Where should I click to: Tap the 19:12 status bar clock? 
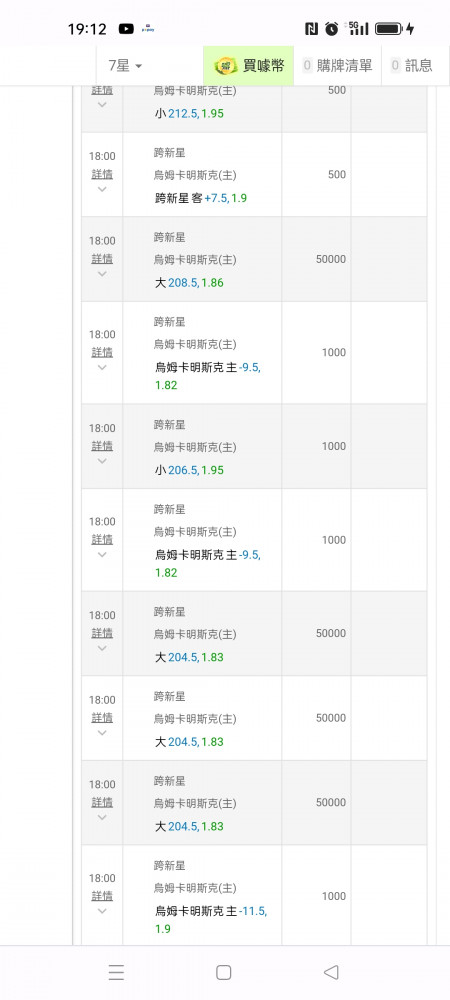87,29
